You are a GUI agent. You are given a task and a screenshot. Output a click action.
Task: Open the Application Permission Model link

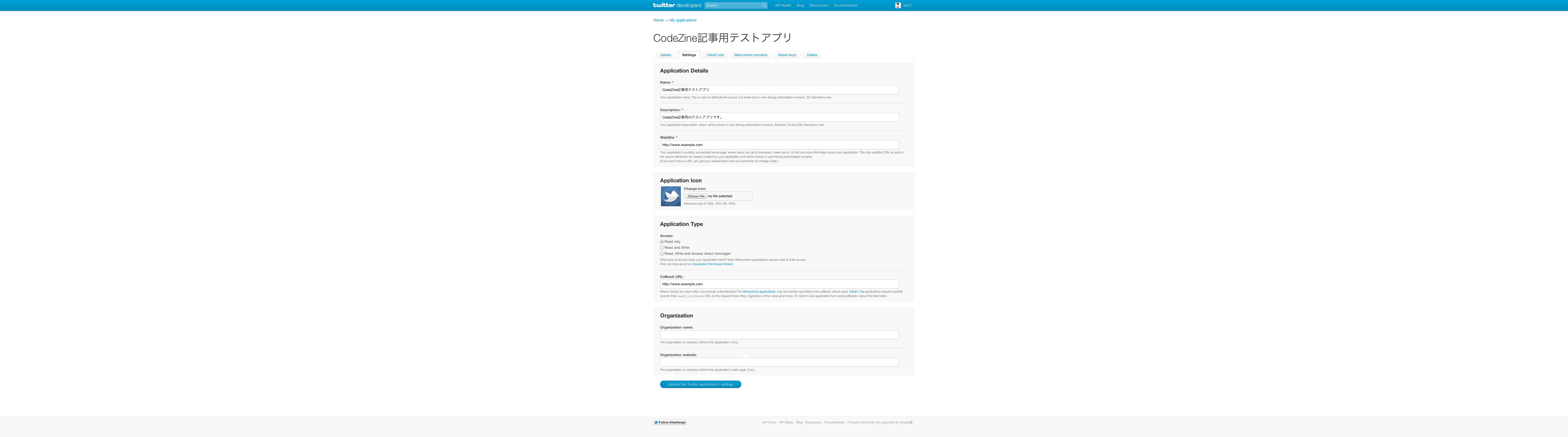tap(712, 265)
